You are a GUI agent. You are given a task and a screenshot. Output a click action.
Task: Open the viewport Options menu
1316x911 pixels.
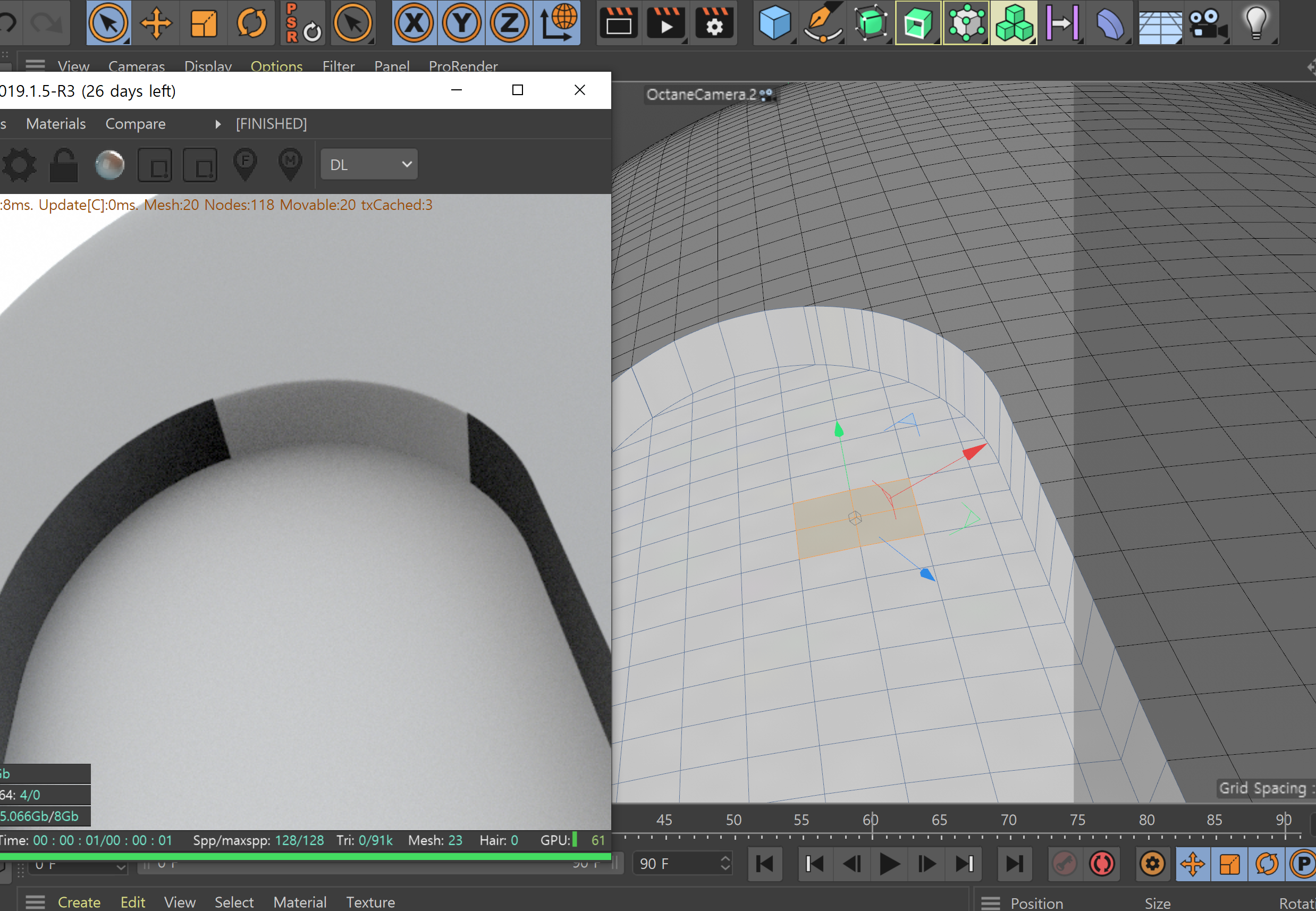(x=277, y=66)
